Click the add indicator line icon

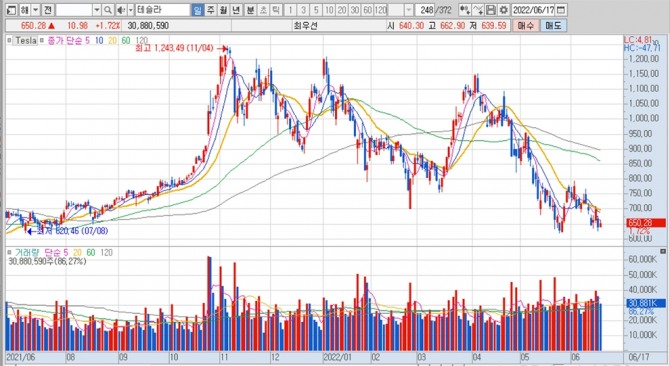[478, 10]
